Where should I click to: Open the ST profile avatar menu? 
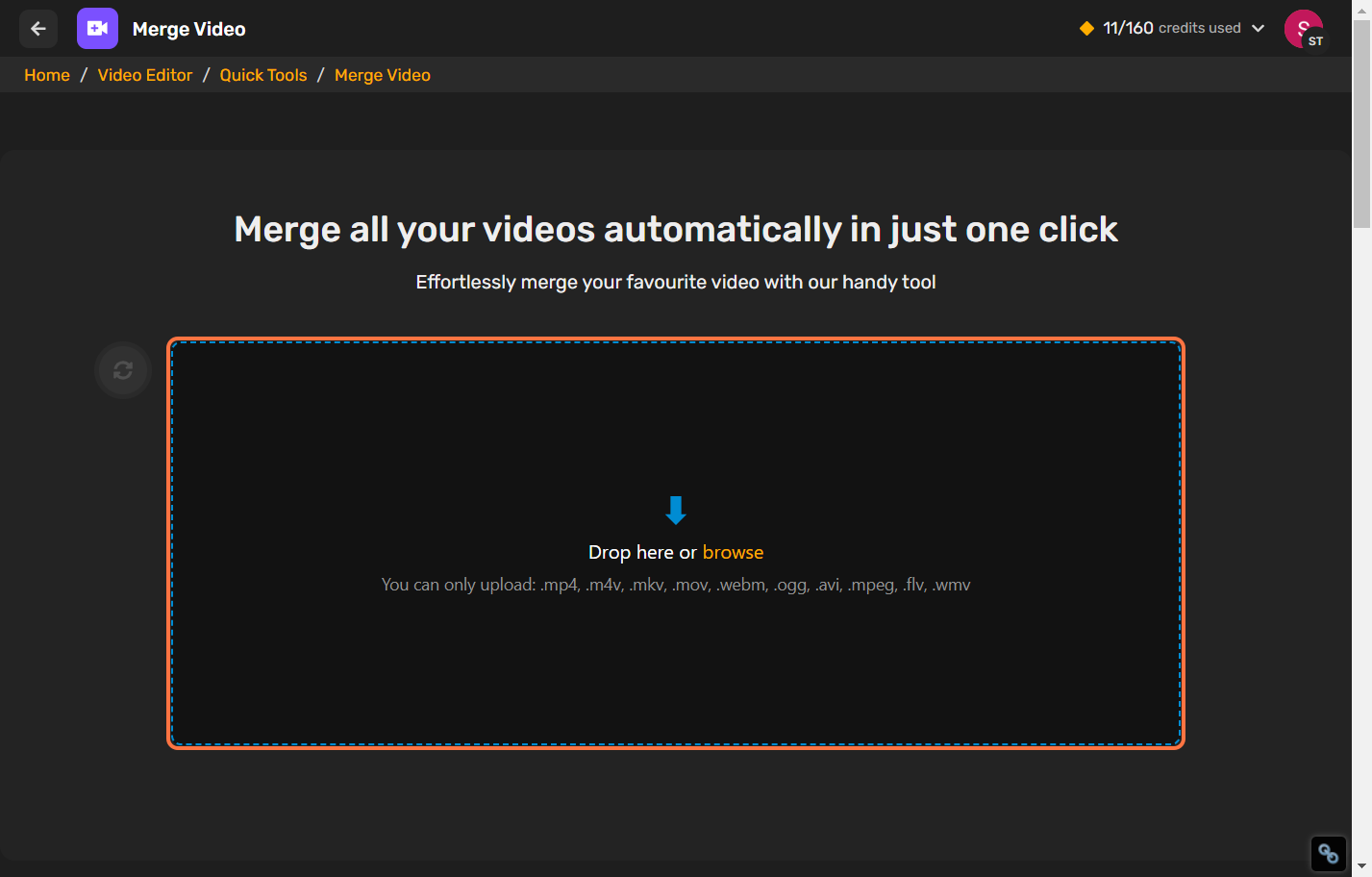coord(1303,28)
